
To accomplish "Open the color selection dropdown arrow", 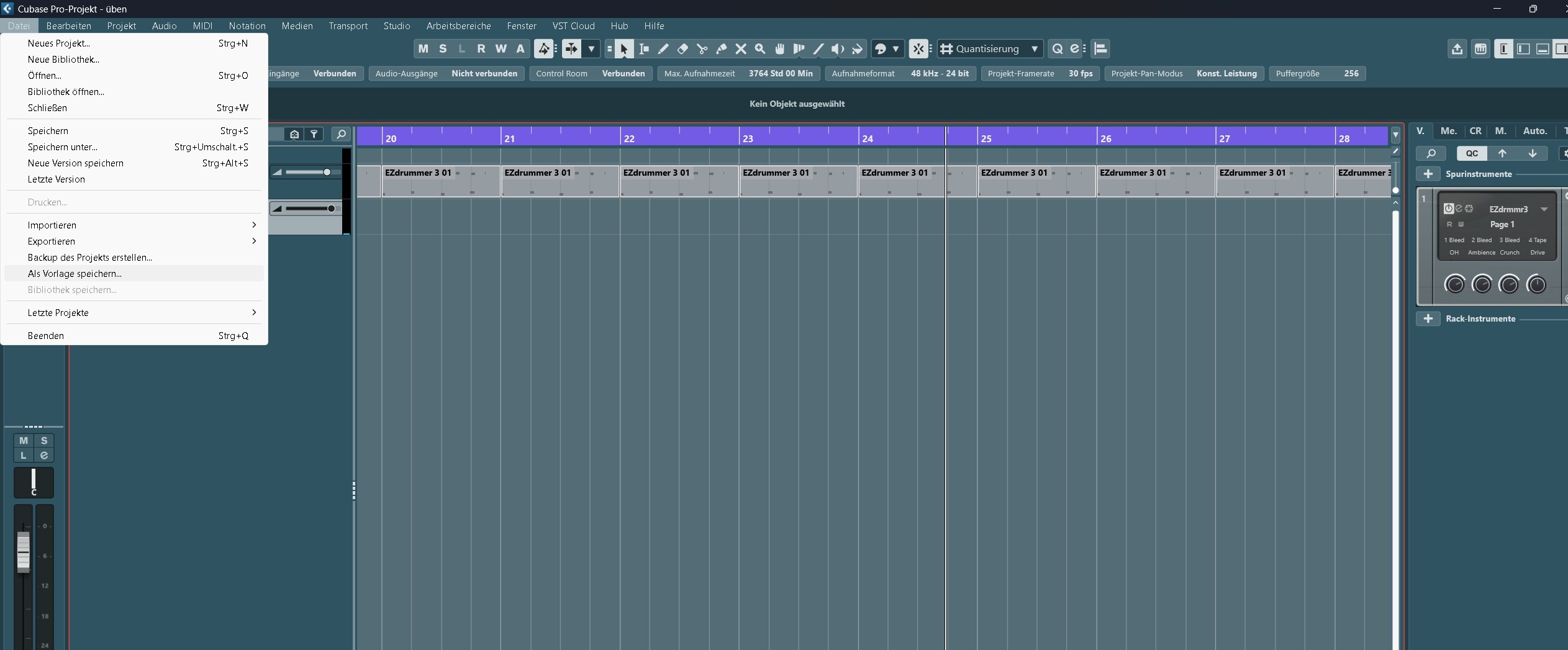I will (895, 48).
